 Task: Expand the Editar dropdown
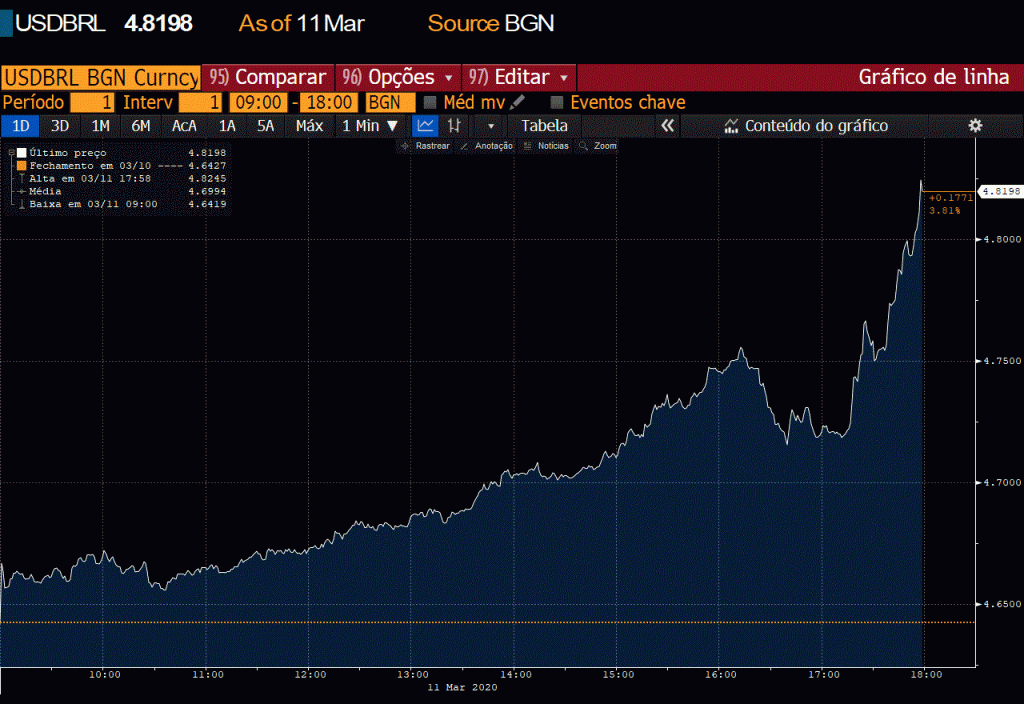520,77
